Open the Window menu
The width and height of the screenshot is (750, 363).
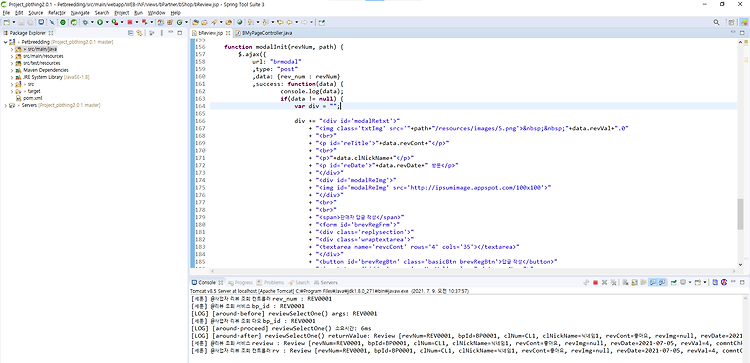pos(156,13)
